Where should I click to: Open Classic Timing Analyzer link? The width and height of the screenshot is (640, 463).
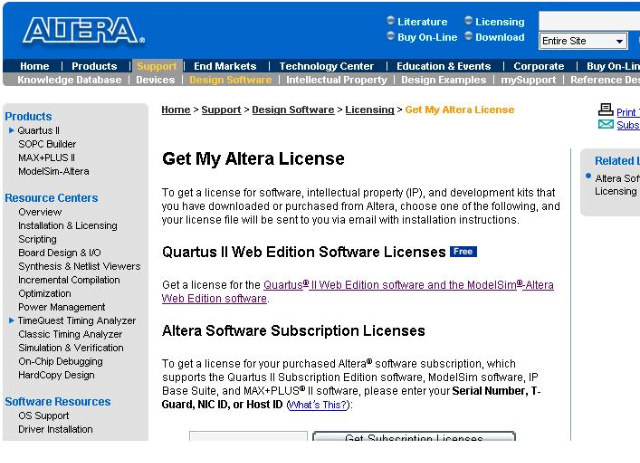[x=70, y=334]
